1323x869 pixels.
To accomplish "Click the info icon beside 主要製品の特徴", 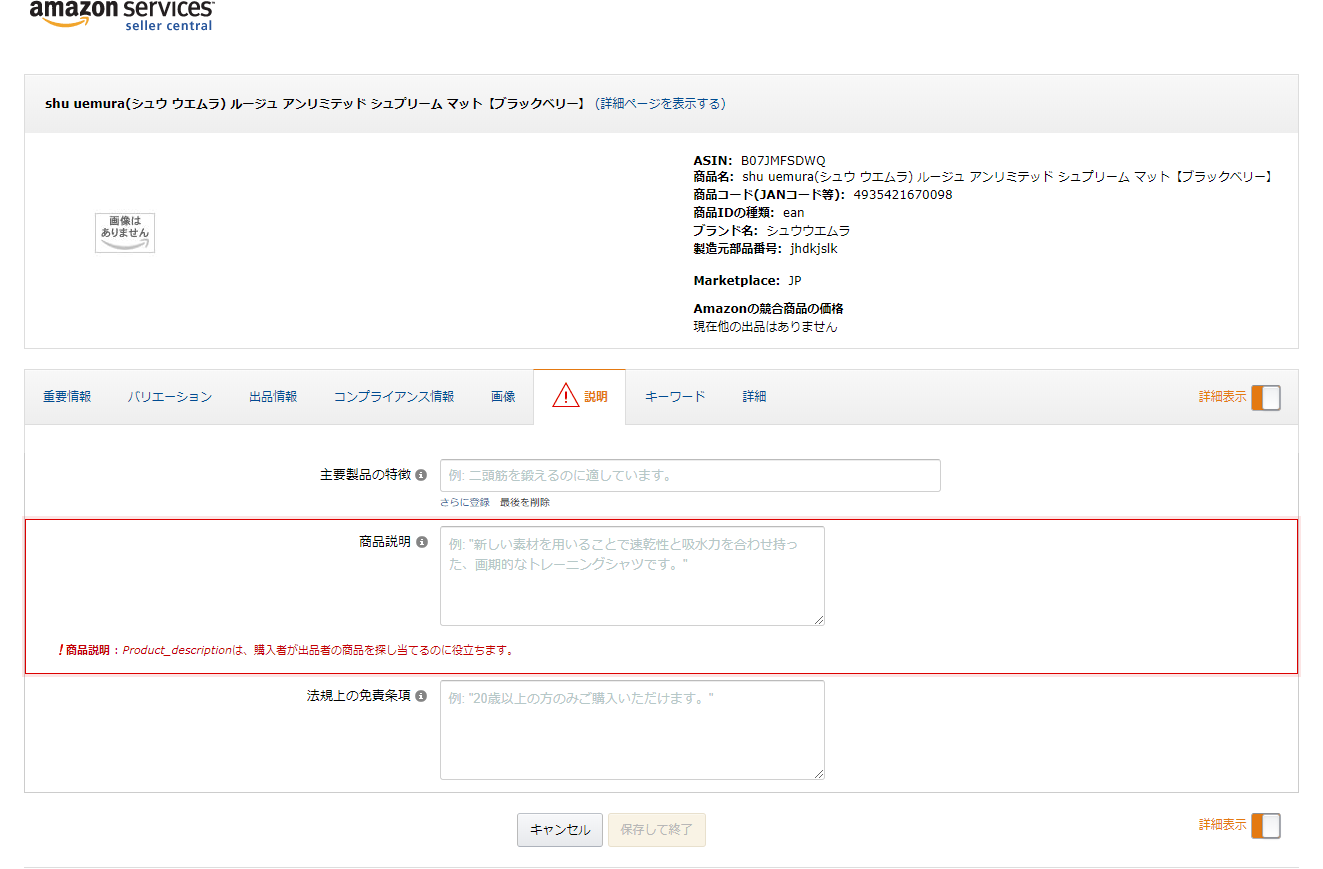I will pyautogui.click(x=421, y=475).
